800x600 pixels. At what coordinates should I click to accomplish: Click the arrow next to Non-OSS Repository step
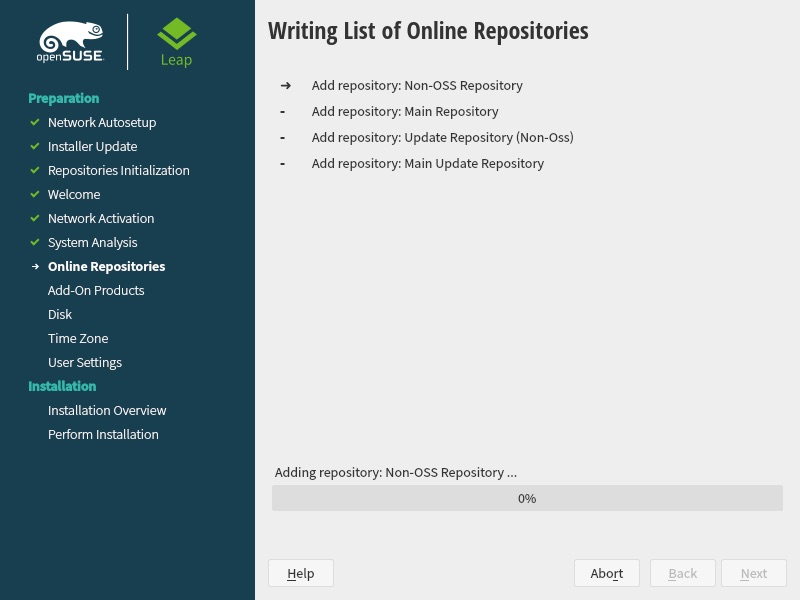click(286, 86)
